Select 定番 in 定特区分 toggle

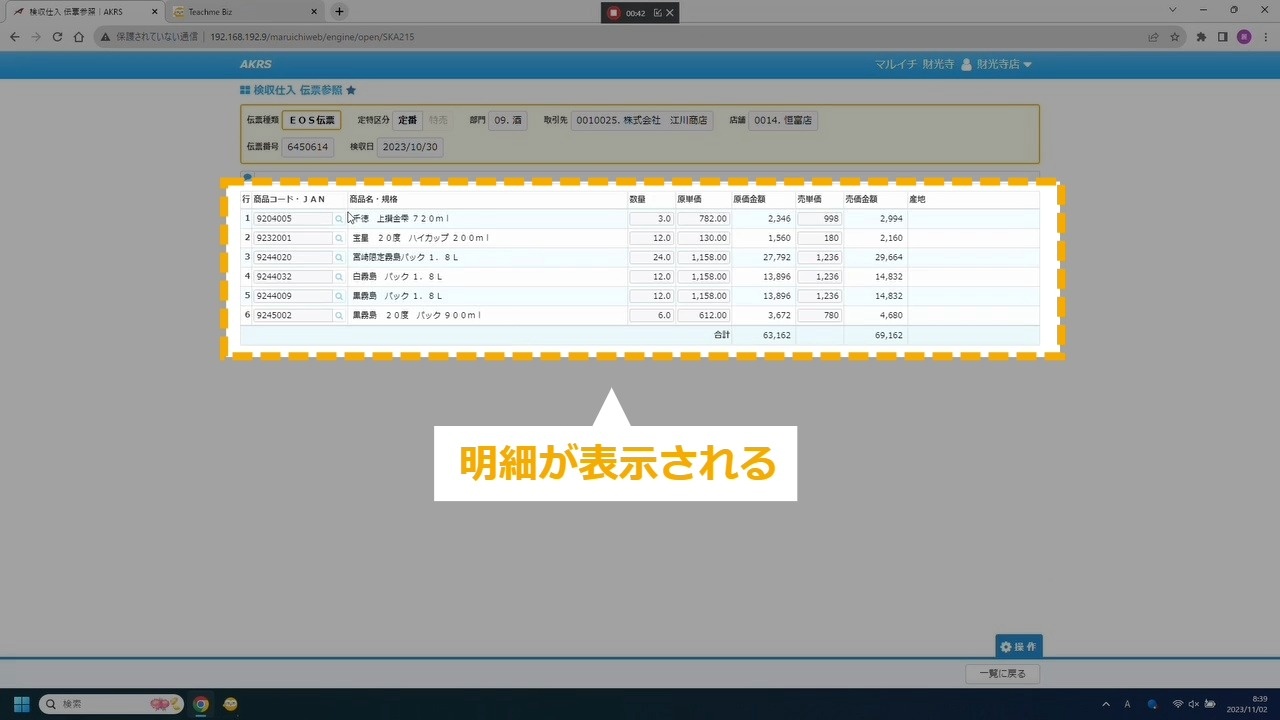(407, 120)
